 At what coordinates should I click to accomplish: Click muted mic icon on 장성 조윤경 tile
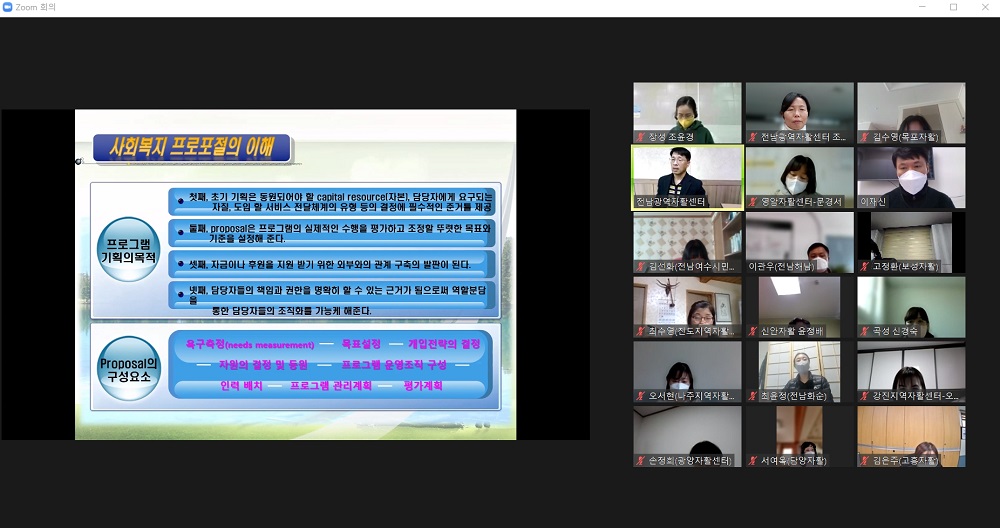[641, 137]
